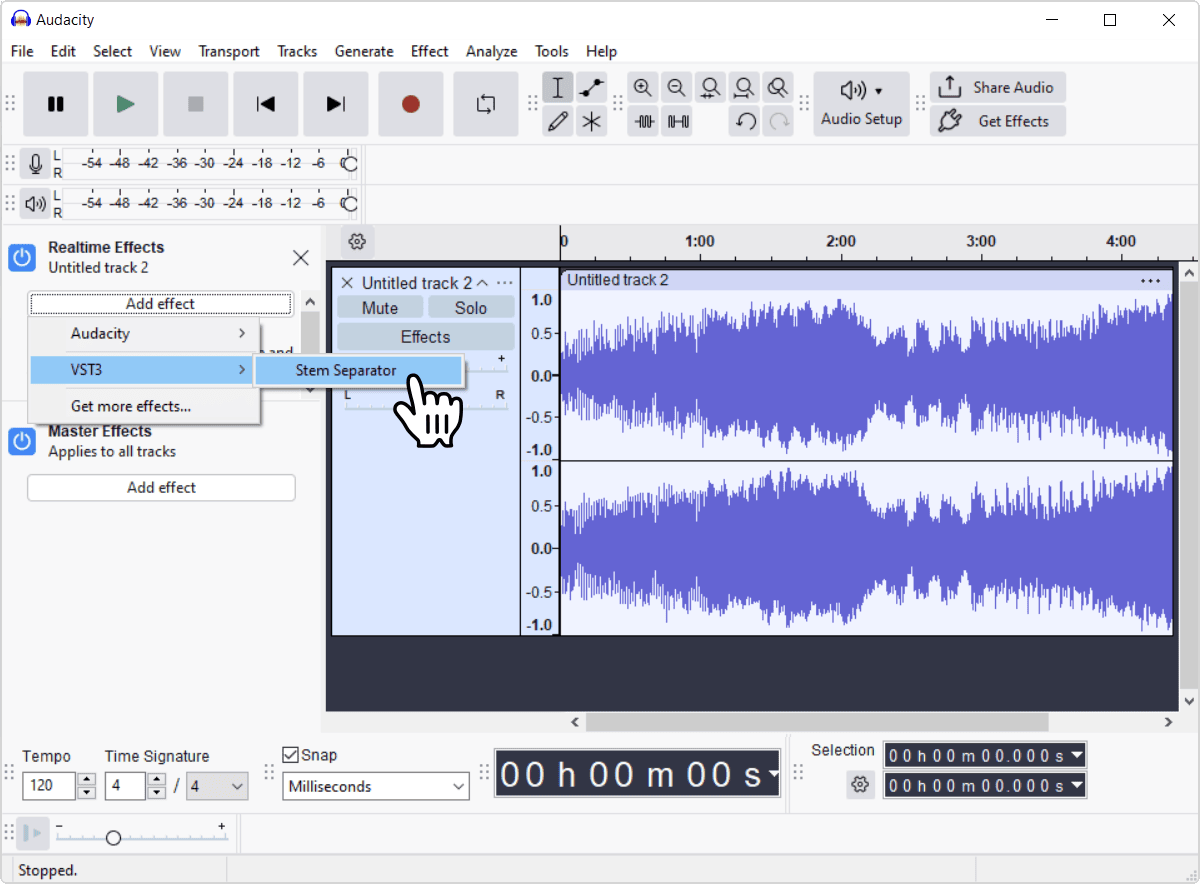
Task: Click Add effect under Realtime Effects
Action: point(160,304)
